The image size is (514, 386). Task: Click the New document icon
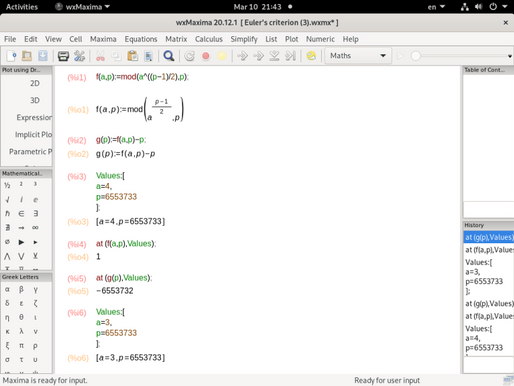pos(11,56)
